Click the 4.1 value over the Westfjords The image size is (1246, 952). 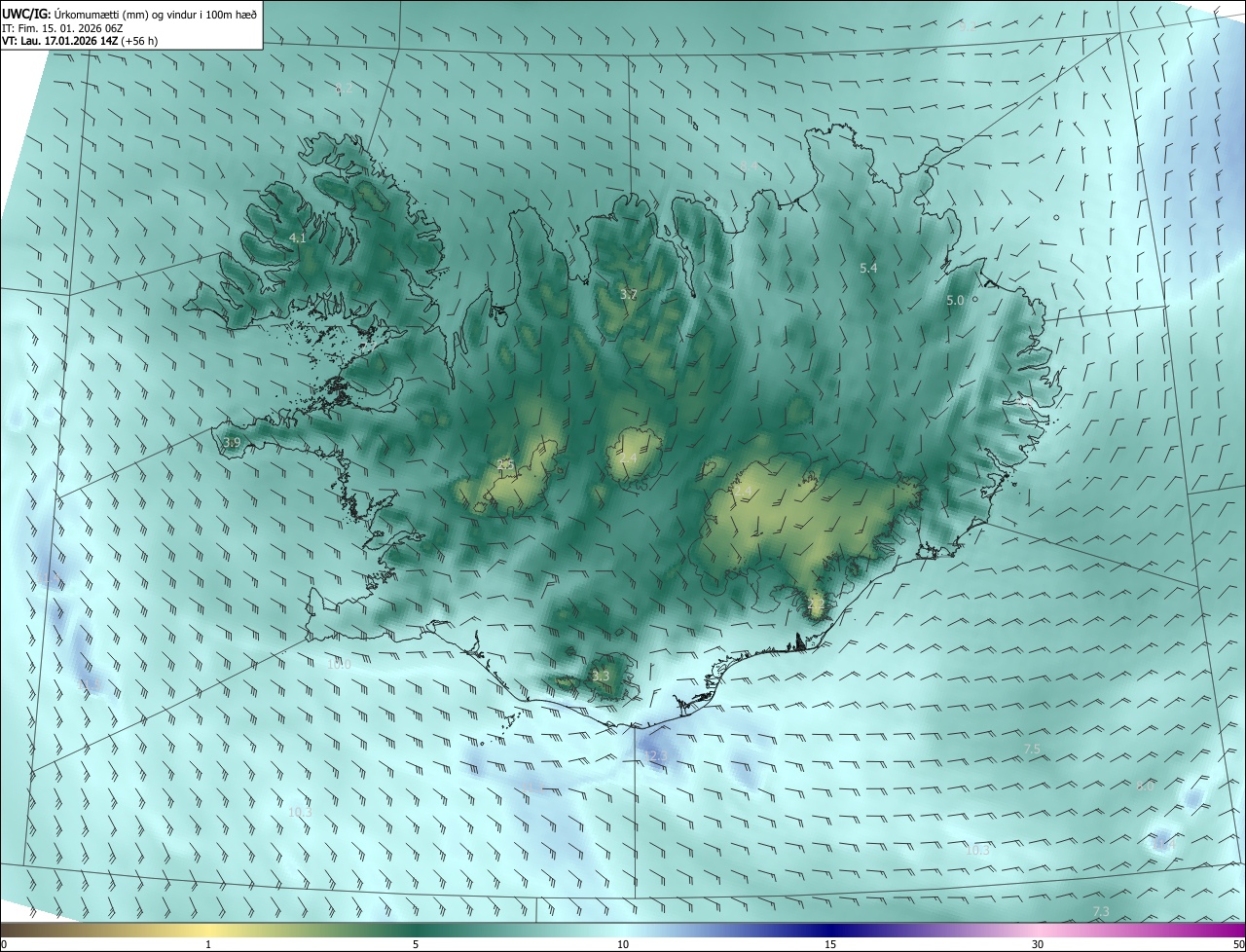point(297,238)
